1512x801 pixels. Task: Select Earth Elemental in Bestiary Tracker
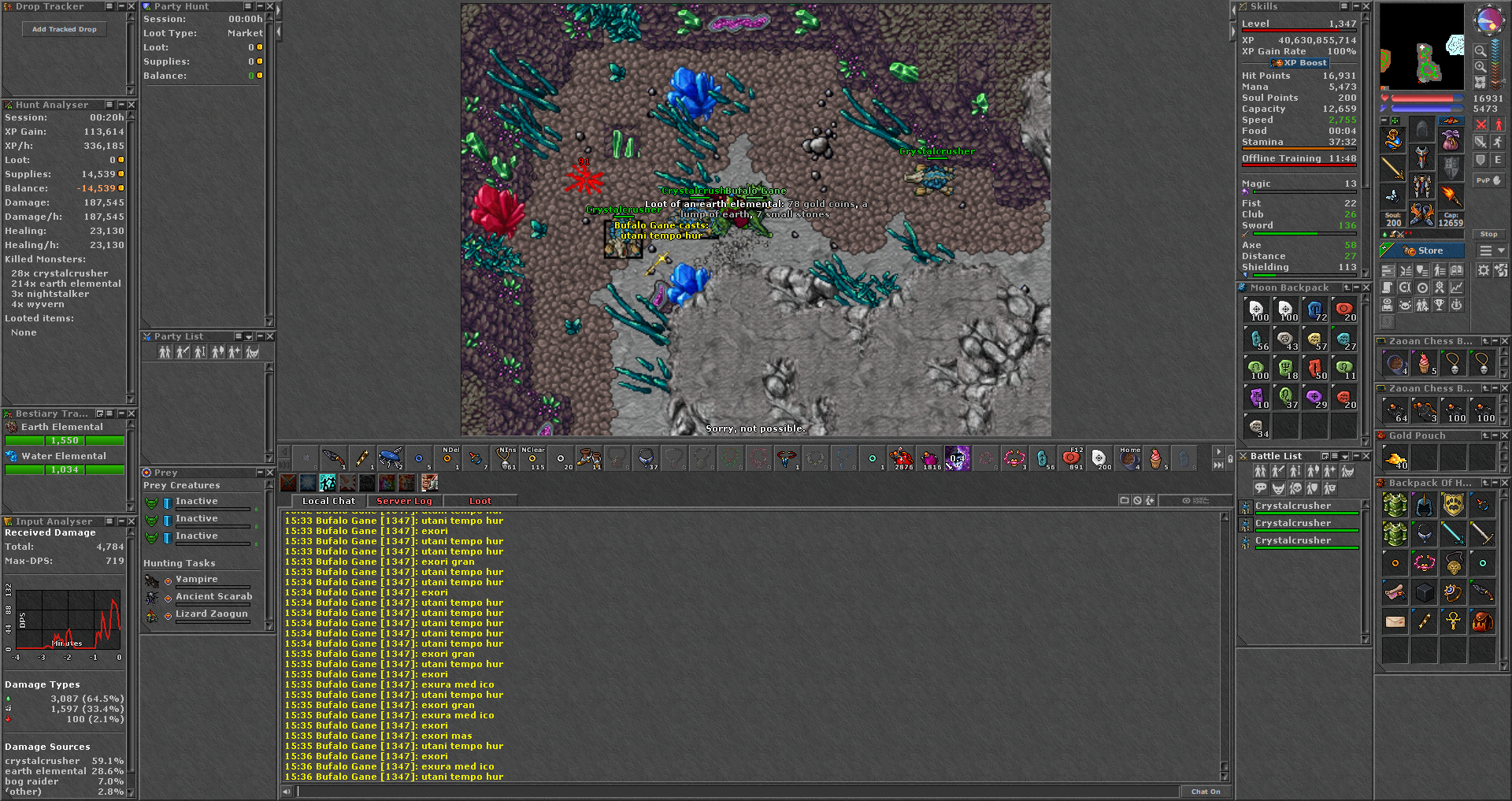pos(65,433)
